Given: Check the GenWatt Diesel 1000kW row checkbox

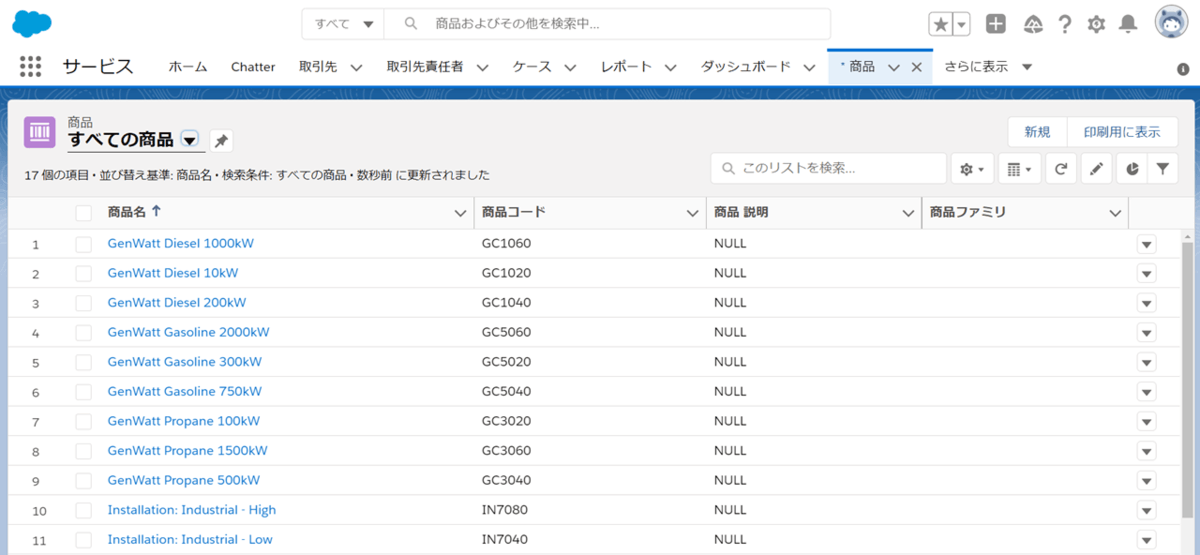Looking at the screenshot, I should pyautogui.click(x=84, y=244).
